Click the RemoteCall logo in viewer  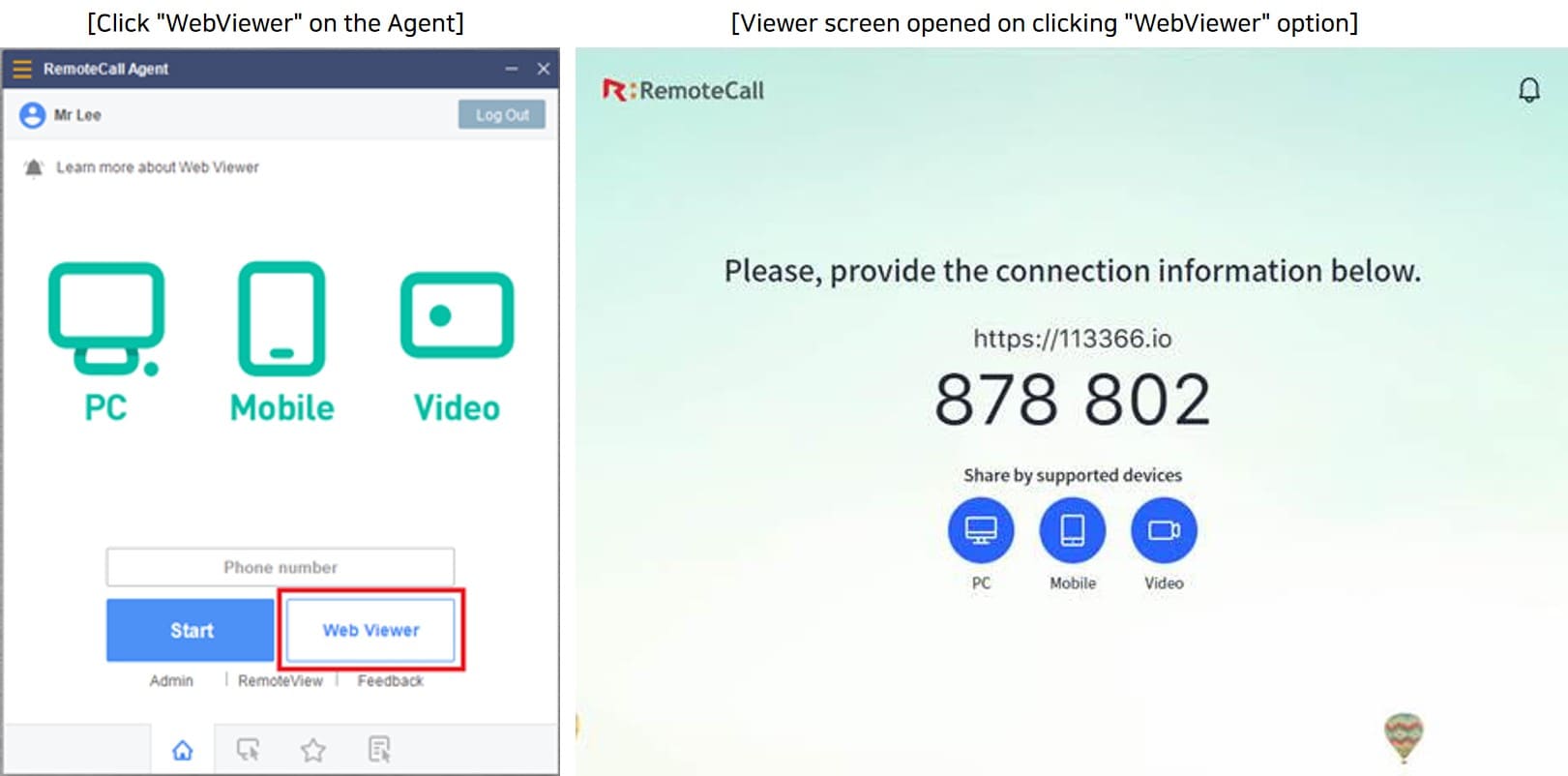pos(683,91)
